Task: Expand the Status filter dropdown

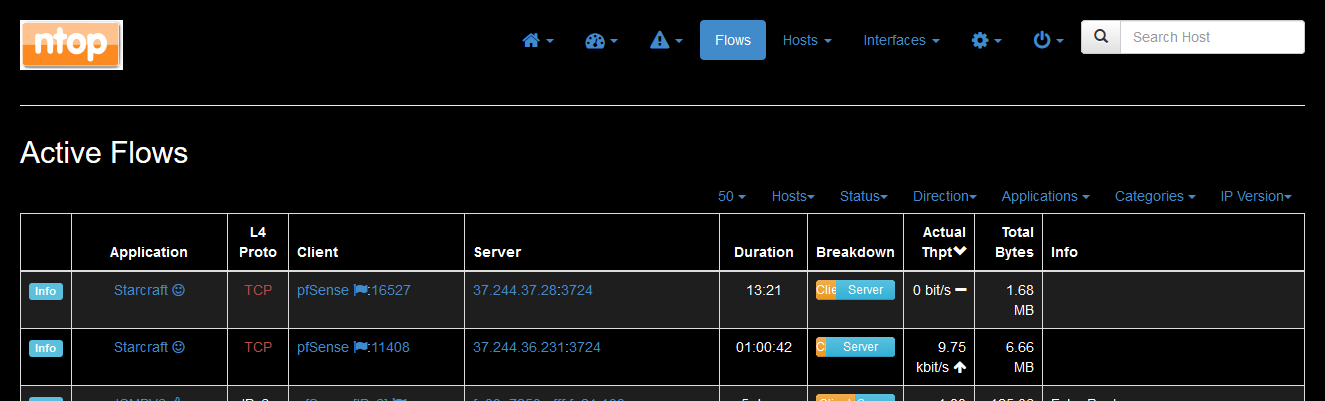Action: 864,196
